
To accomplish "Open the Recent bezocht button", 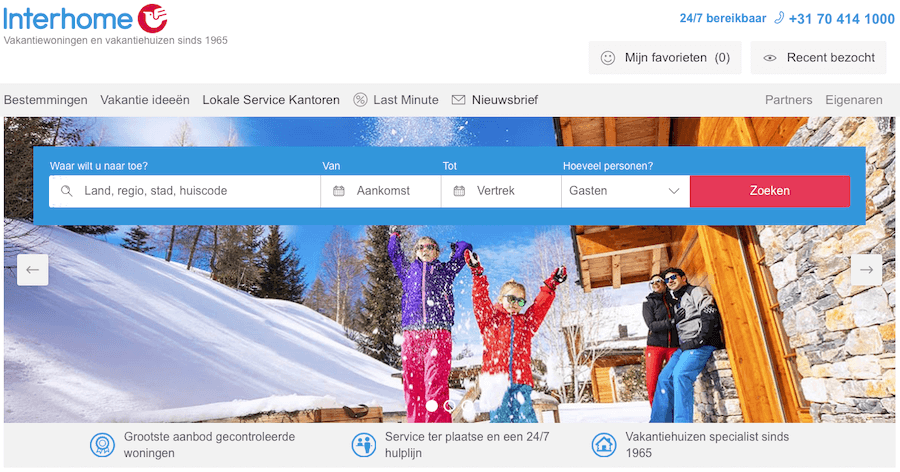I will [818, 57].
